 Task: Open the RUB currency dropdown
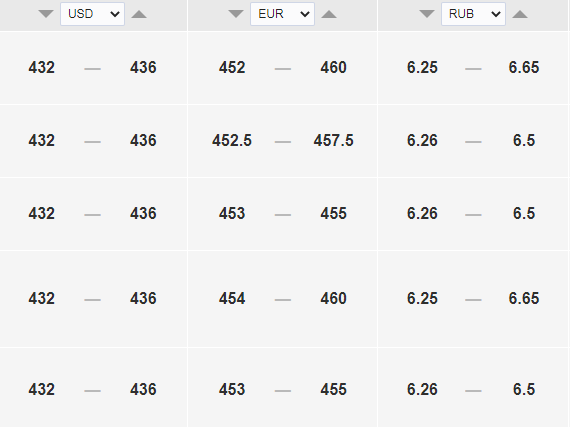(x=473, y=14)
